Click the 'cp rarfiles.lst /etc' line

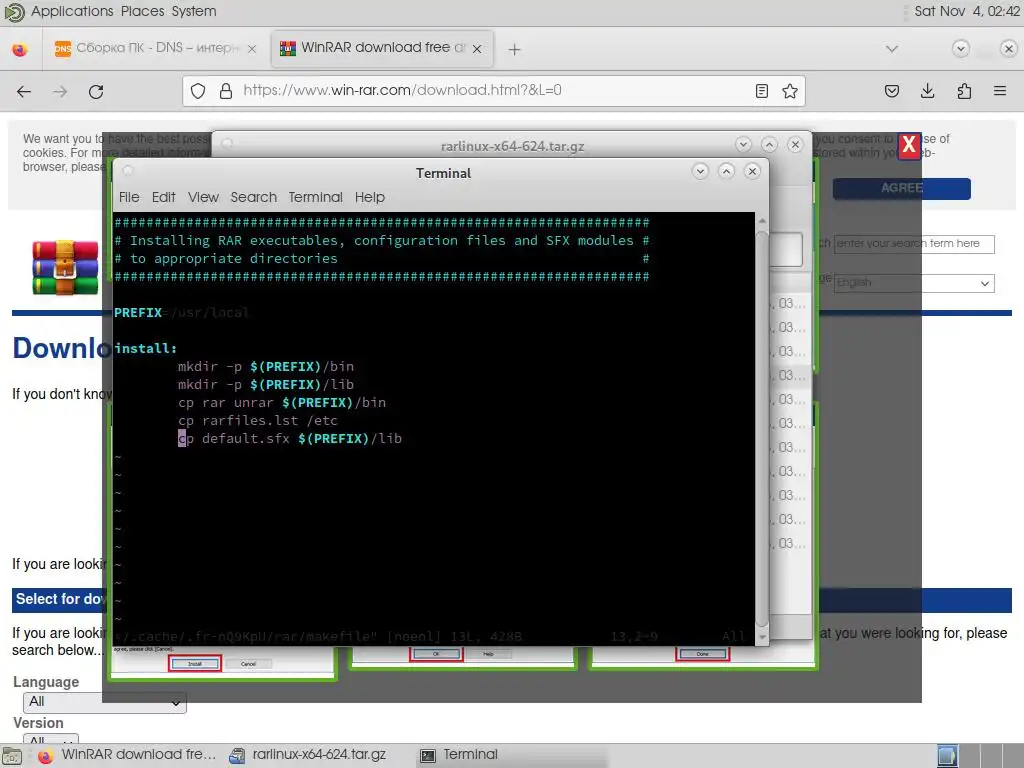point(258,421)
